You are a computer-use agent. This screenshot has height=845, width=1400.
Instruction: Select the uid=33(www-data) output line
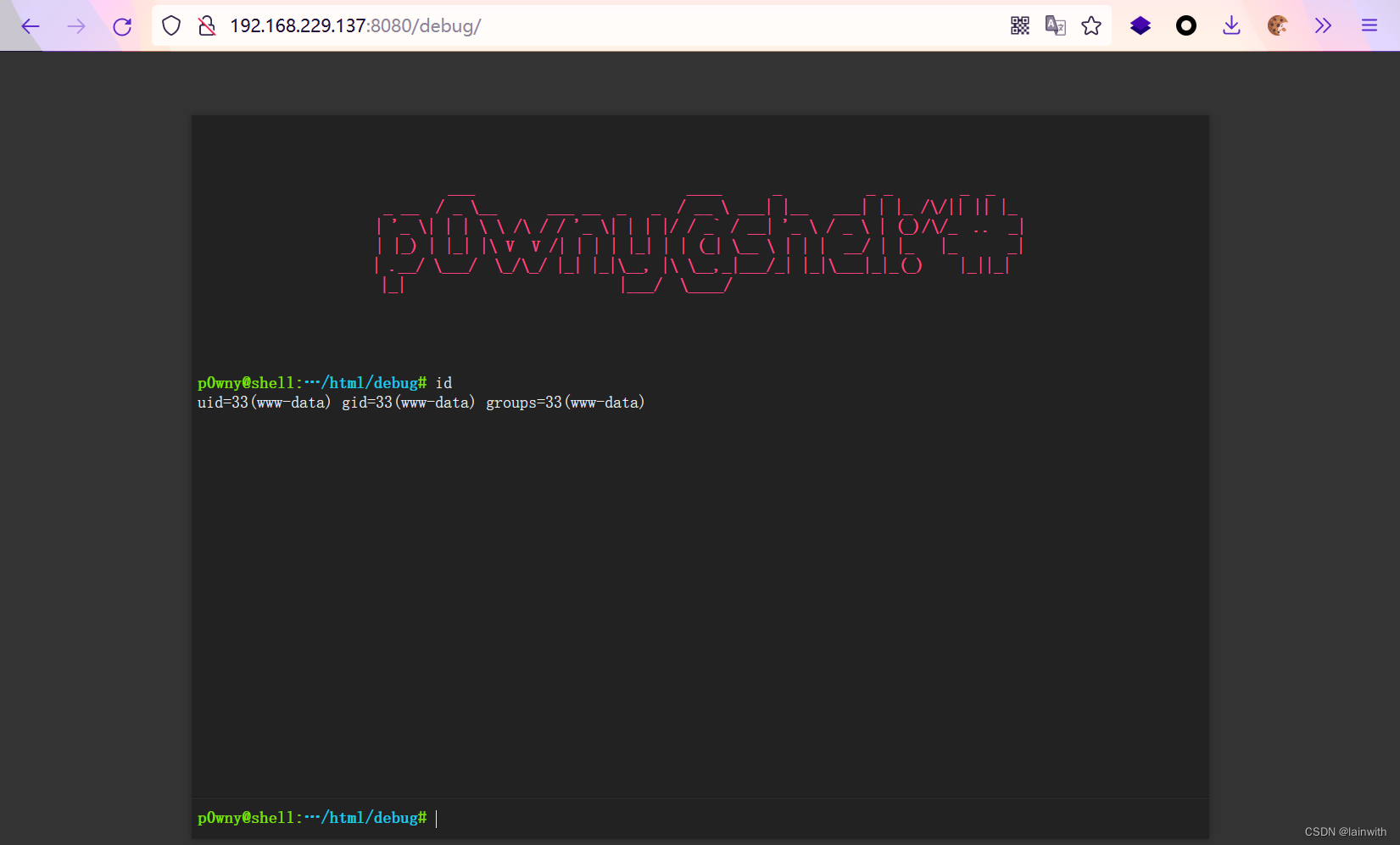coord(421,403)
